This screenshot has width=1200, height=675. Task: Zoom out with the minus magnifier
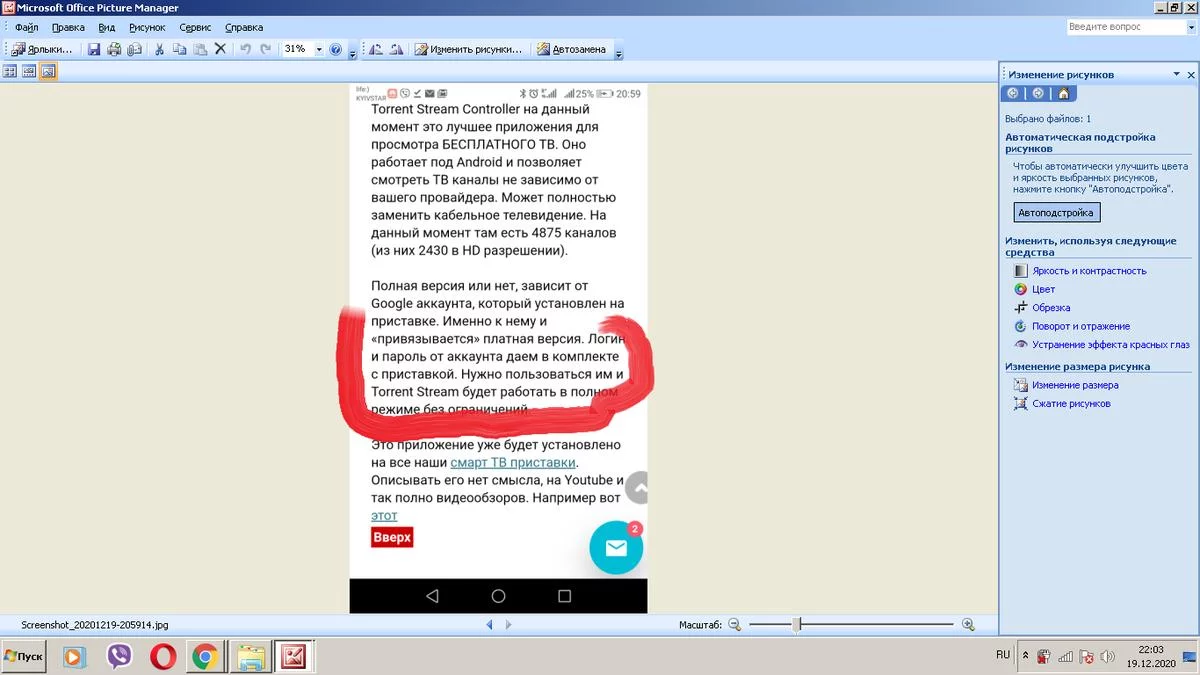pos(734,624)
